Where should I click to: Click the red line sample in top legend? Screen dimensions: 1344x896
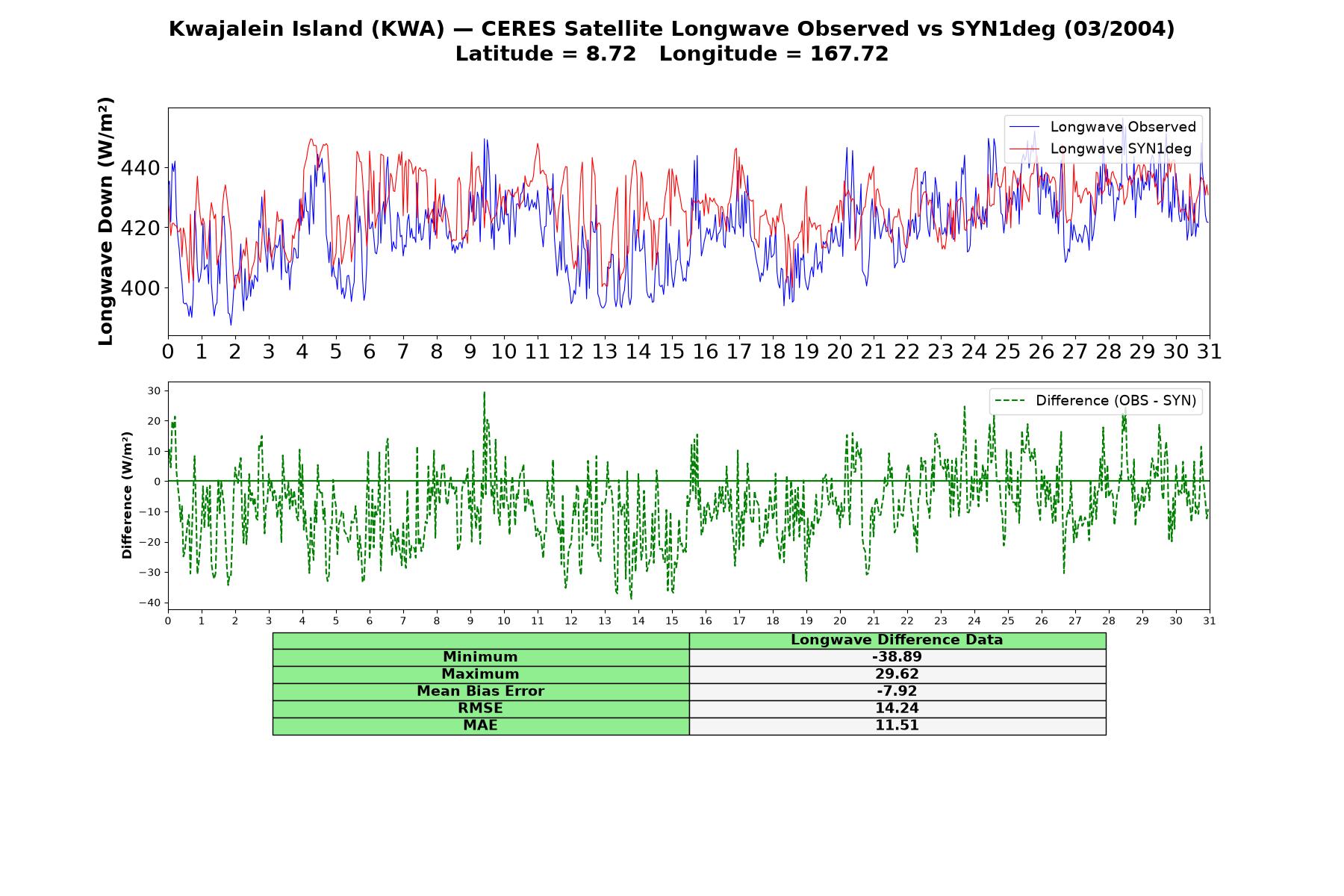click(1024, 149)
